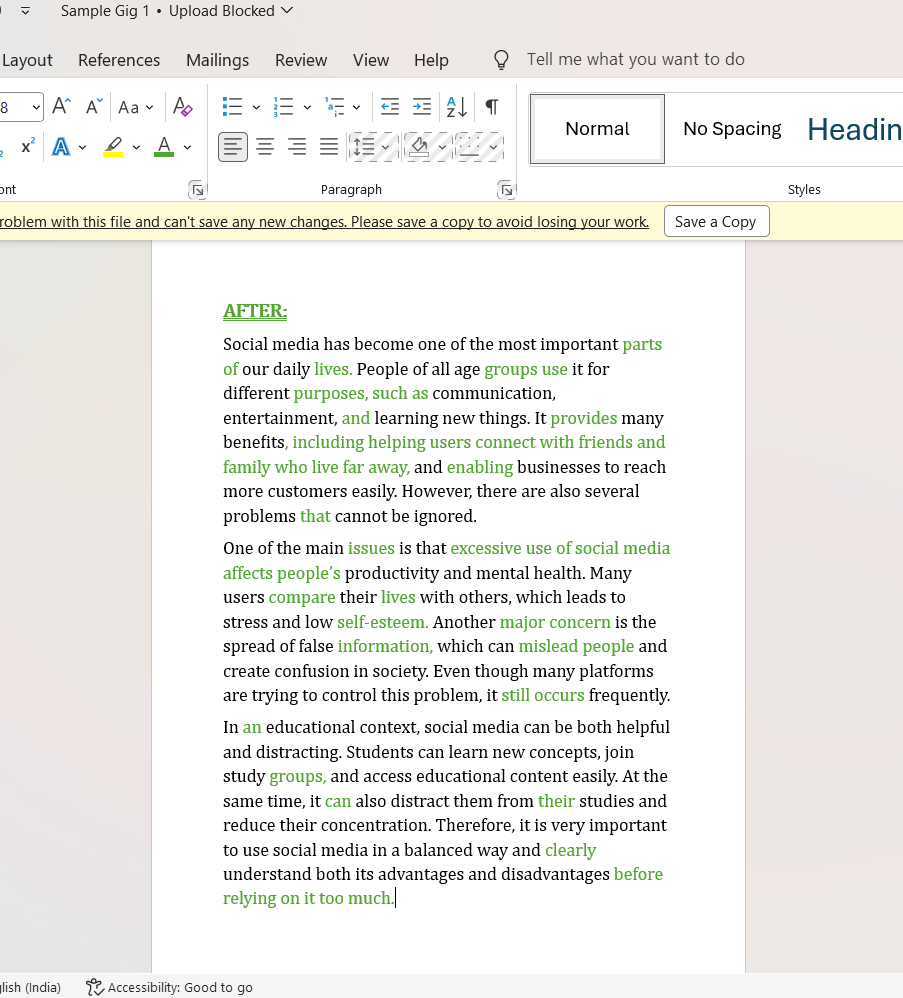This screenshot has width=903, height=998.
Task: Switch to the References tab
Action: [119, 60]
